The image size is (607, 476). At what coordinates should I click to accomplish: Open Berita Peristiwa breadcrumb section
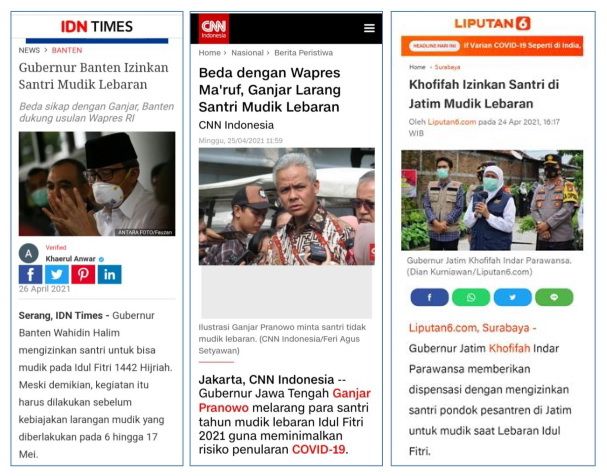coord(304,53)
